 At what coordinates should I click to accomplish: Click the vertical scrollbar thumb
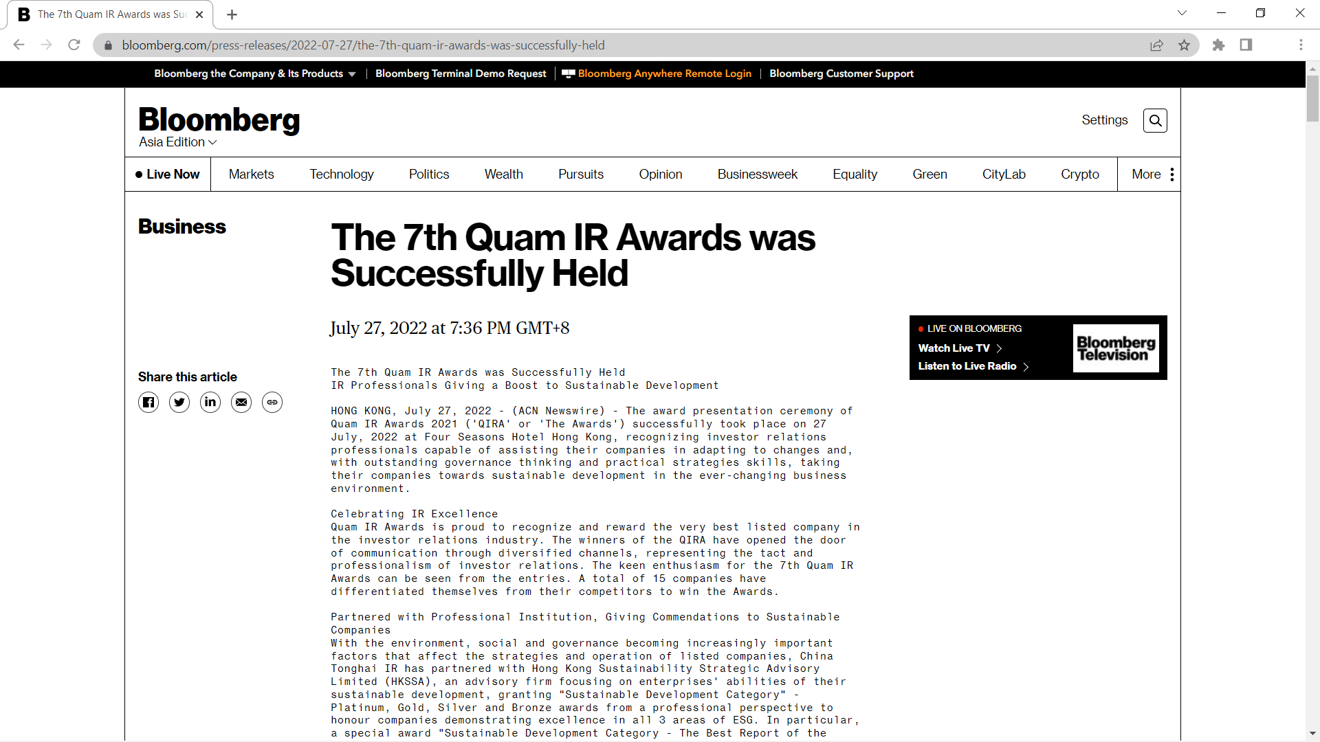[1312, 98]
